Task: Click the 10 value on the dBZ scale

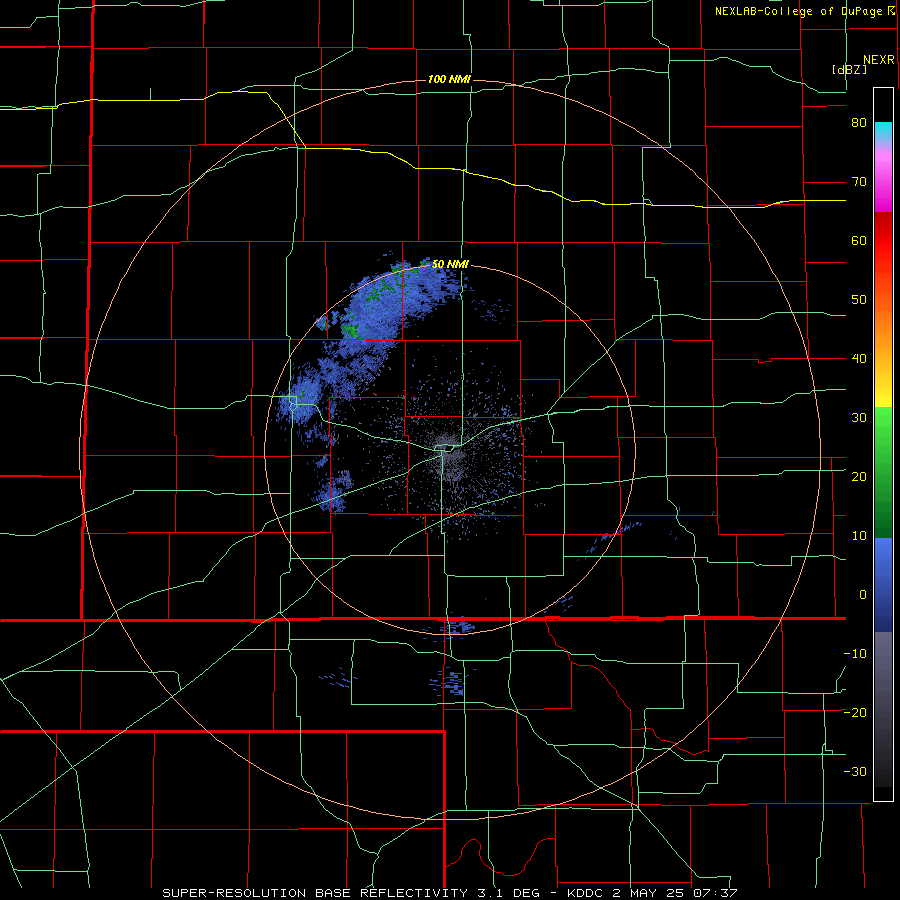Action: pyautogui.click(x=859, y=536)
